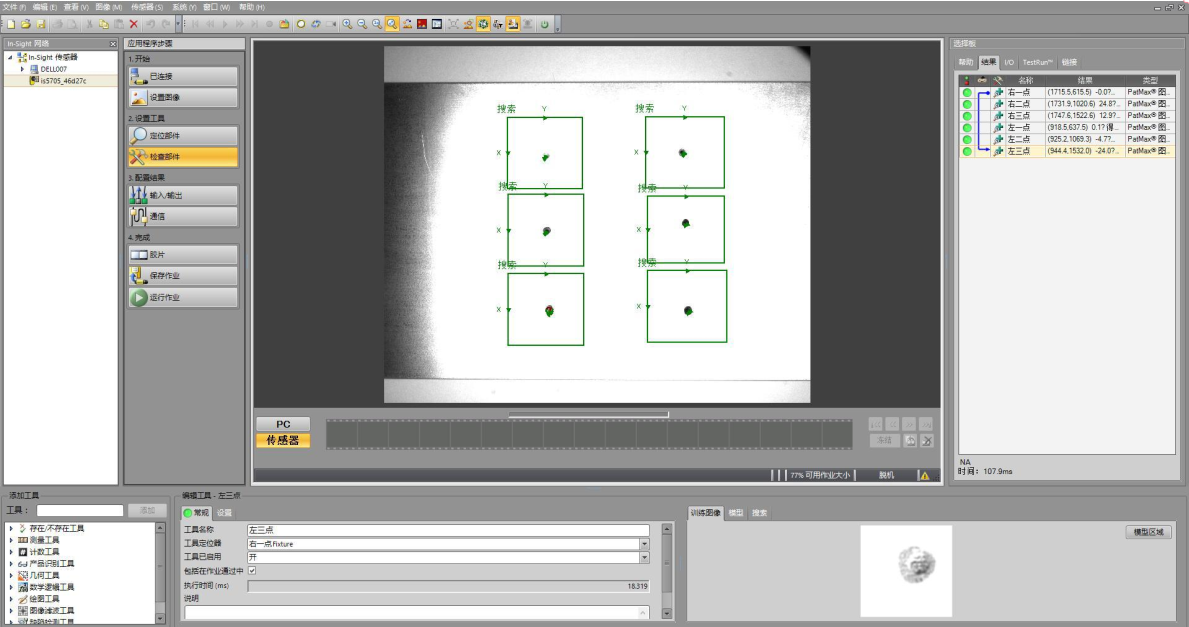Click the filmstrip slider above the timeline
The image size is (1189, 627).
tap(588, 414)
